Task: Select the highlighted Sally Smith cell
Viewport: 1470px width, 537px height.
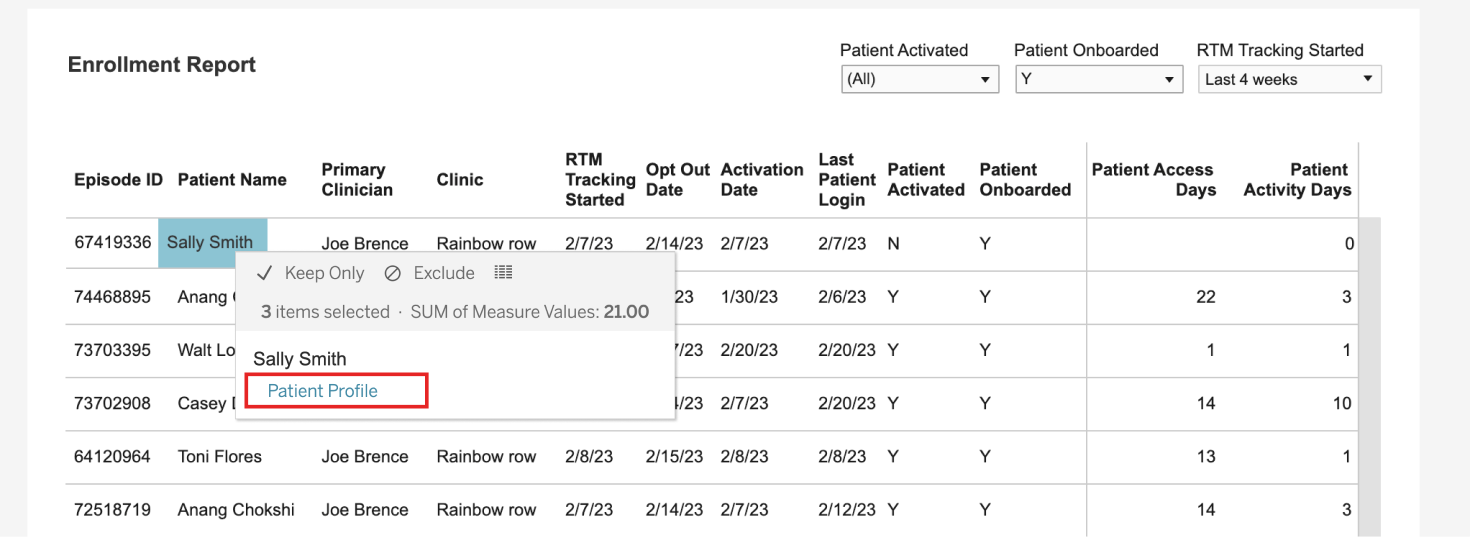Action: 212,242
